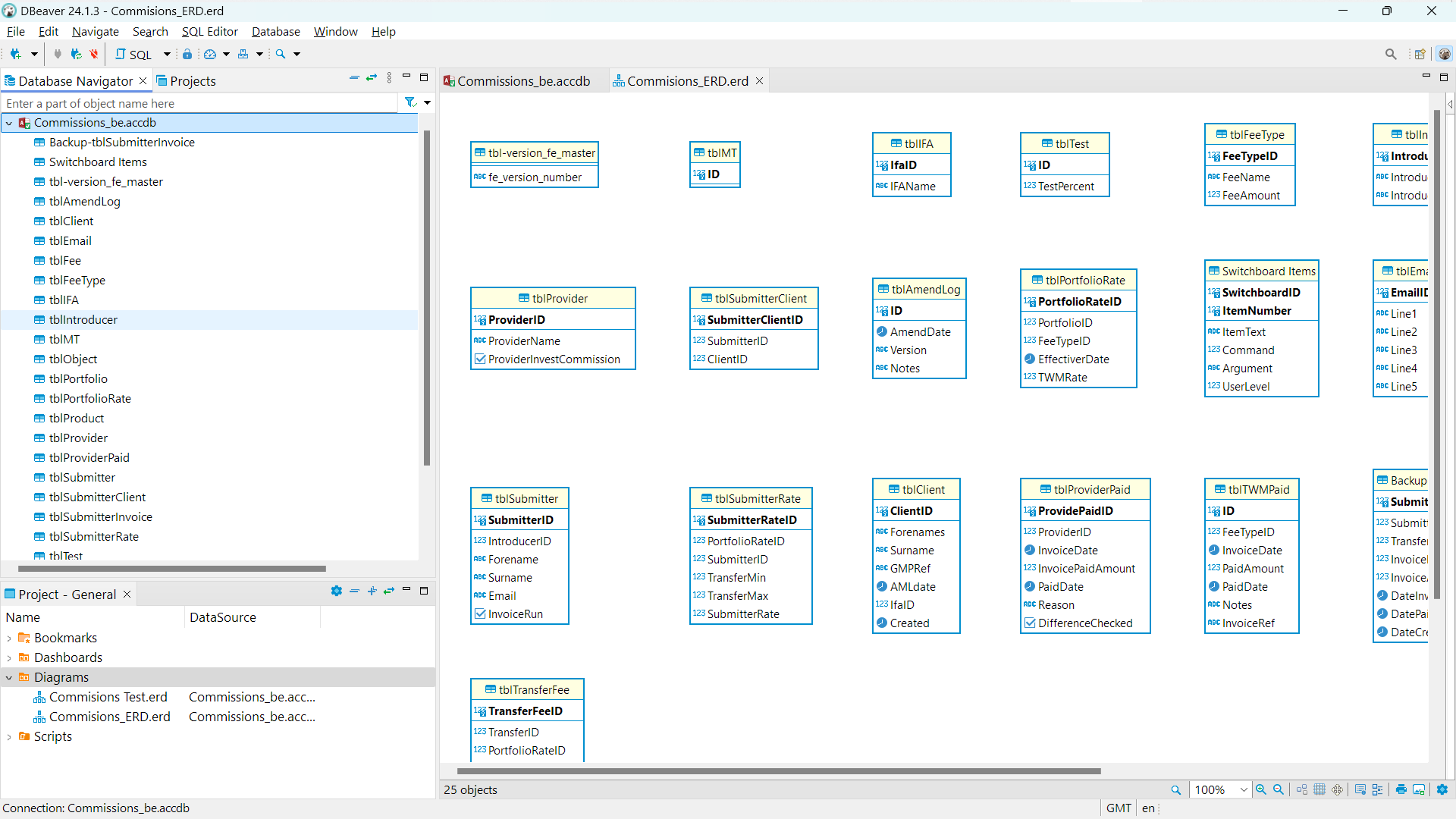Click the print diagram icon
Screen dimensions: 1456x819
1401,789
